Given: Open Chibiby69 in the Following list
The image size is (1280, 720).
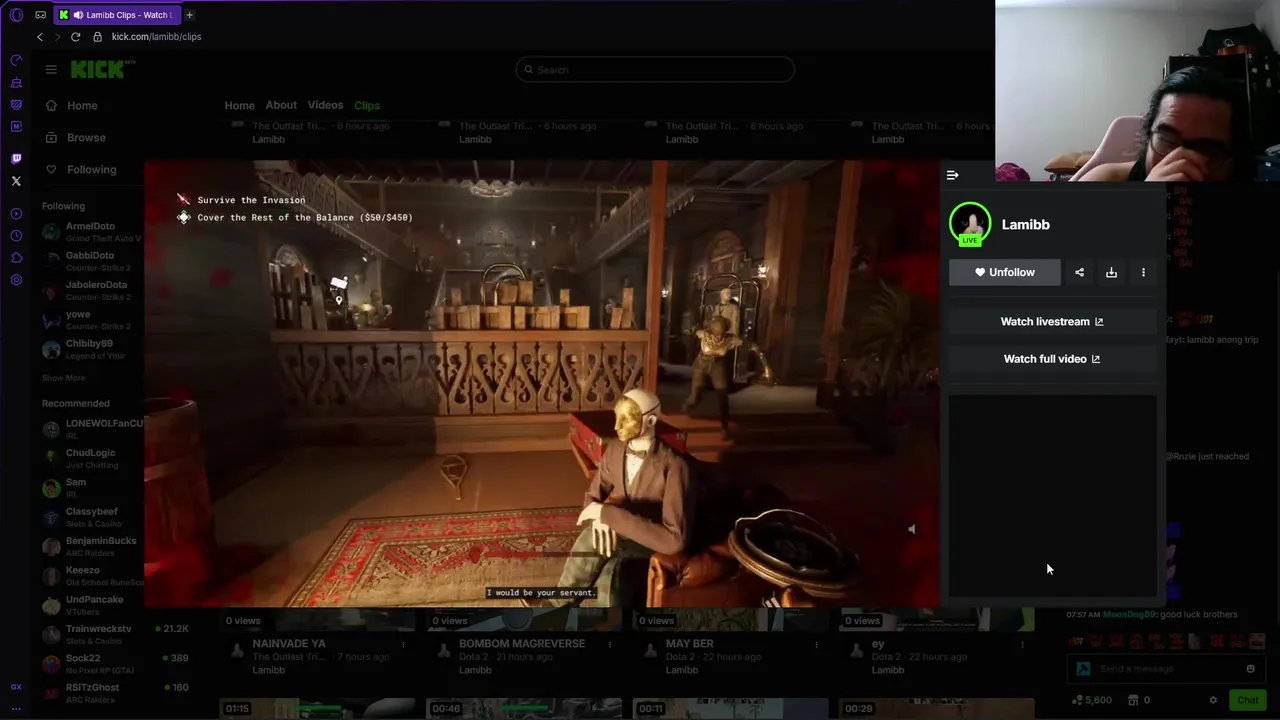Looking at the screenshot, I should 91,349.
